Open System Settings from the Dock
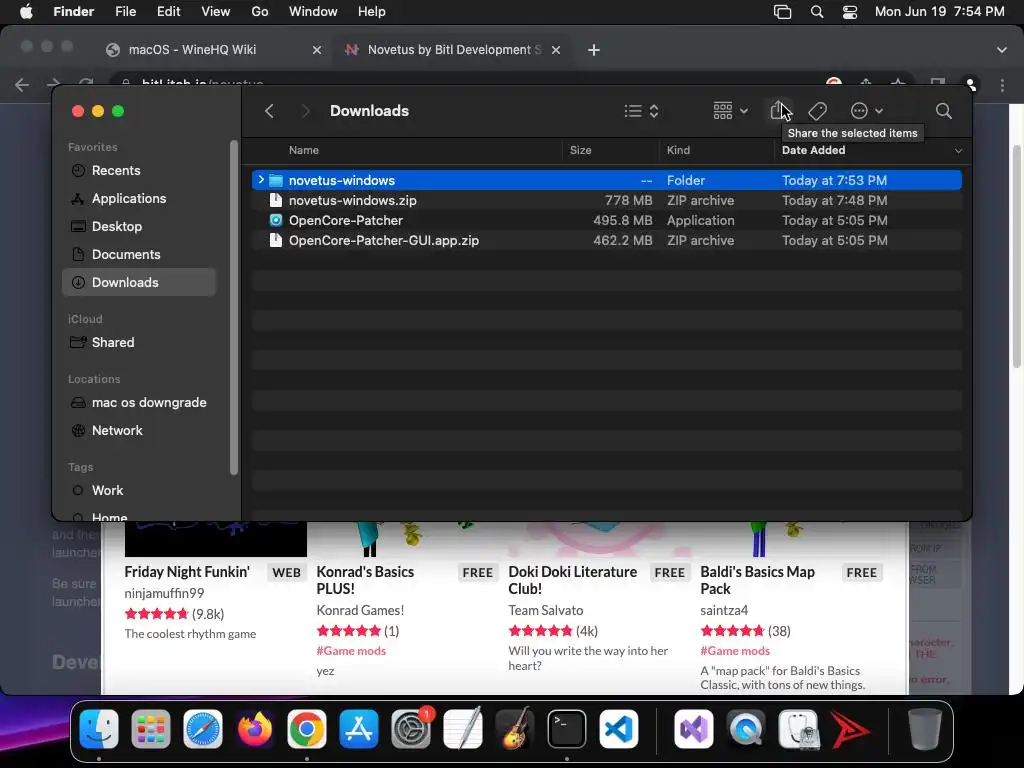The width and height of the screenshot is (1024, 768). point(411,729)
